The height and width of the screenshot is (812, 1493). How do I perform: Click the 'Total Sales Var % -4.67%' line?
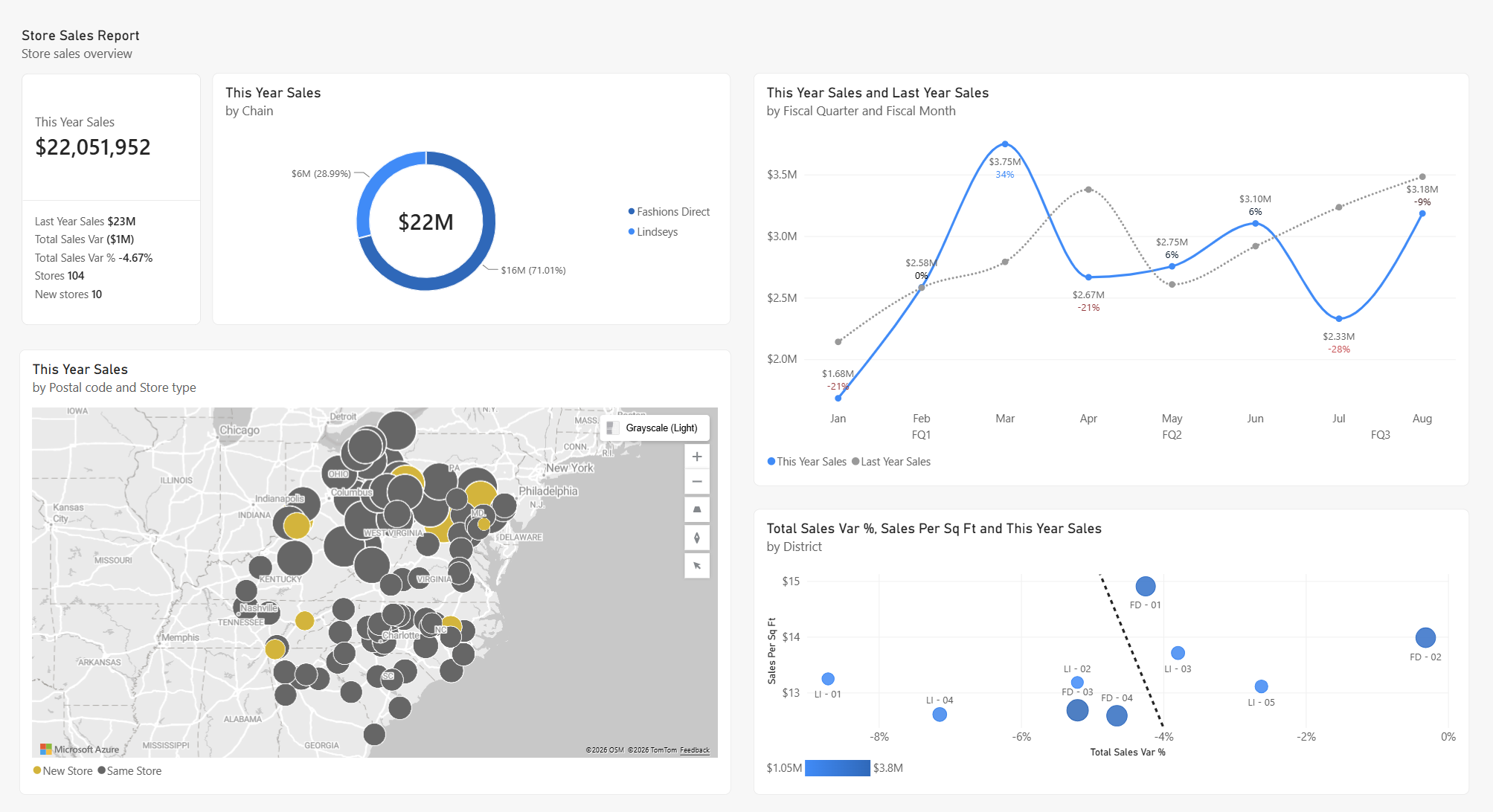tap(94, 258)
